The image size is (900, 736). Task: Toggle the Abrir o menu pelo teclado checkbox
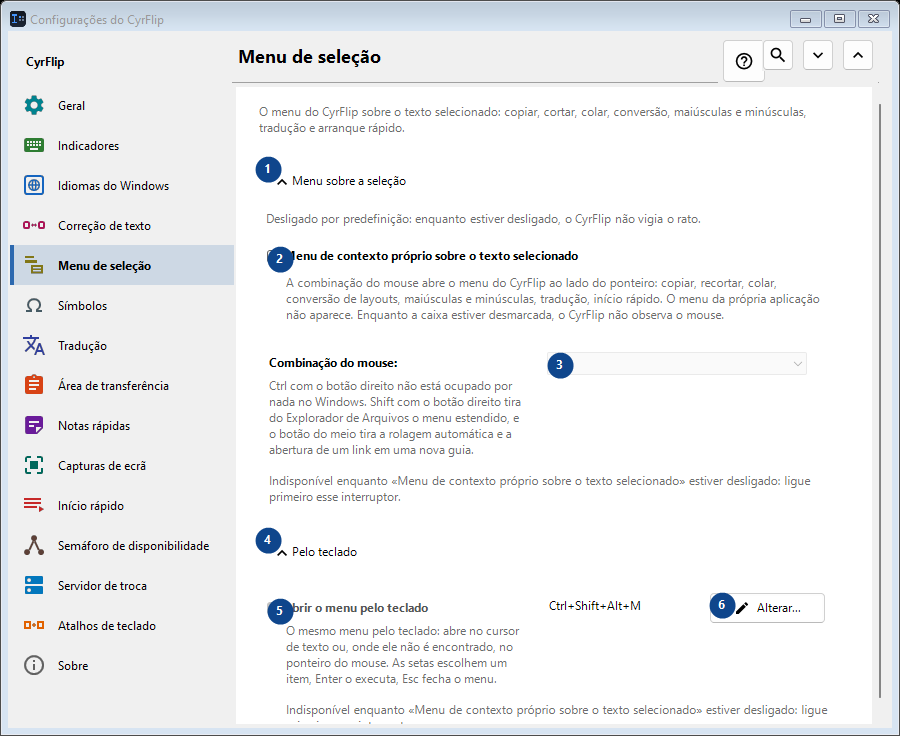[274, 608]
